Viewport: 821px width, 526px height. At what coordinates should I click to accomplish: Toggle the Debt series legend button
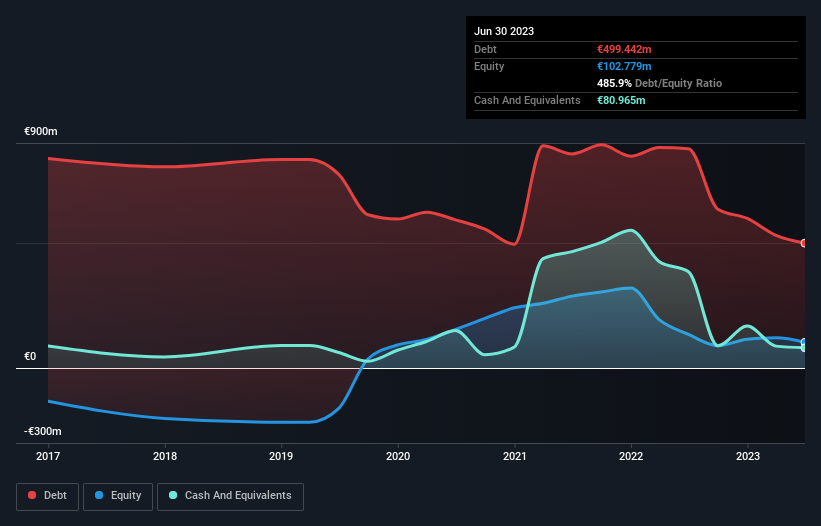tap(48, 496)
